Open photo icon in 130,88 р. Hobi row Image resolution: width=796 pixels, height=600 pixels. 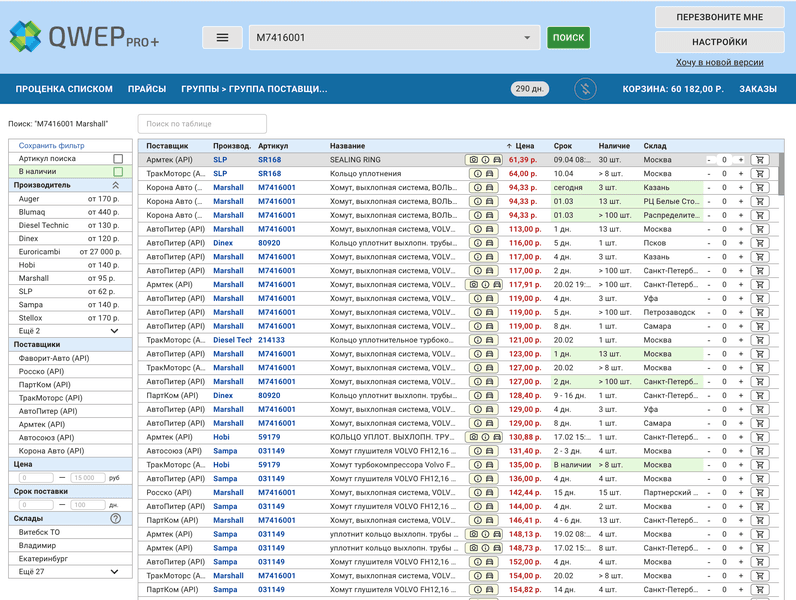tap(473, 437)
